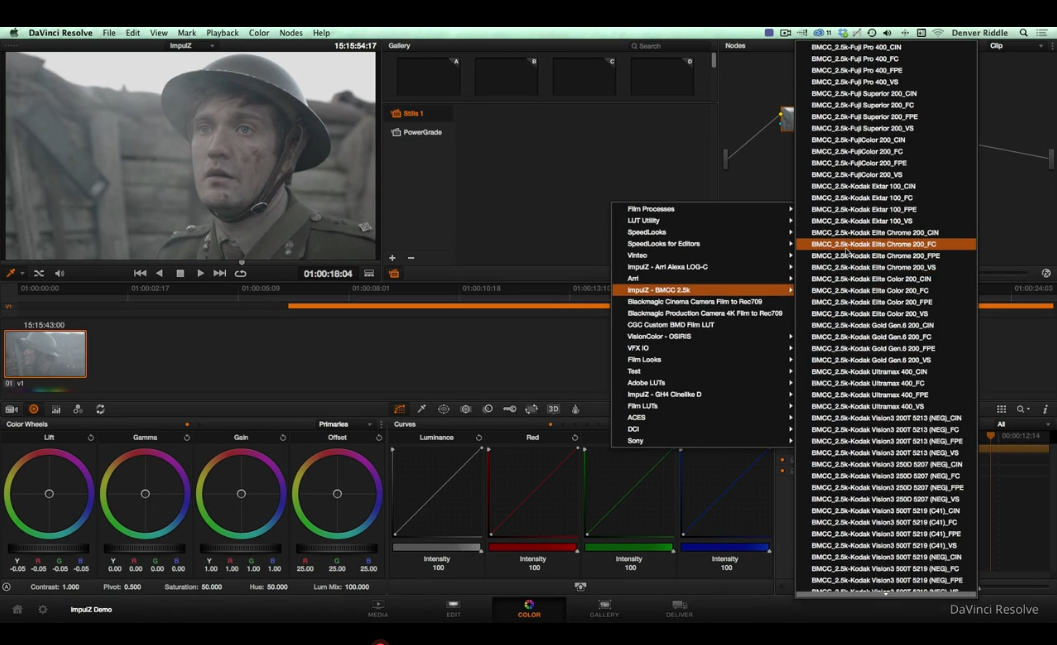Switch to the MEDIA page

pyautogui.click(x=378, y=609)
